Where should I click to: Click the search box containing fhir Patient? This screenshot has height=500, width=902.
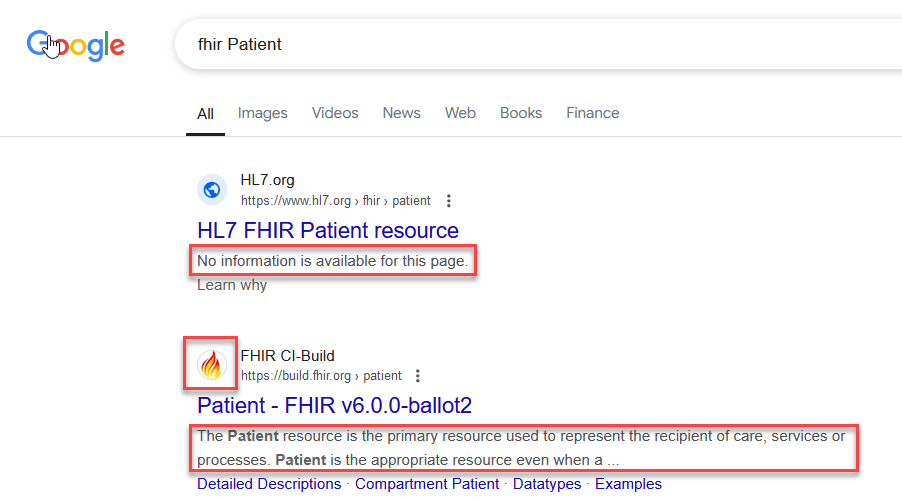click(x=538, y=44)
